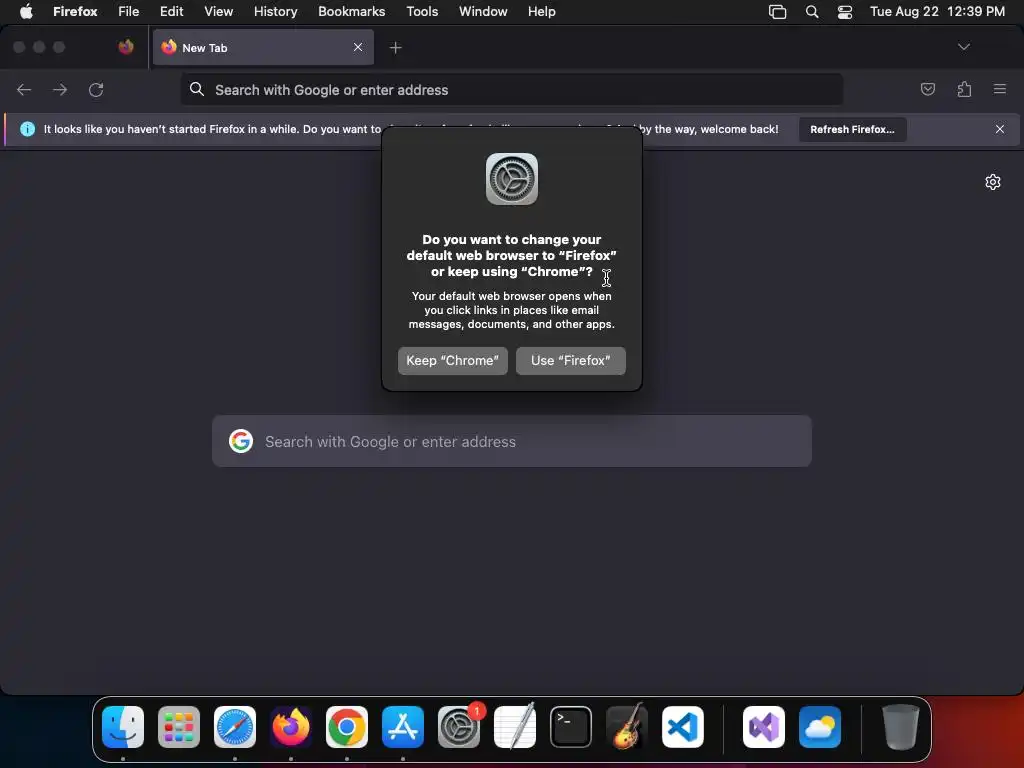Click the date and time clock
Viewport: 1024px width, 768px height.
point(937,11)
